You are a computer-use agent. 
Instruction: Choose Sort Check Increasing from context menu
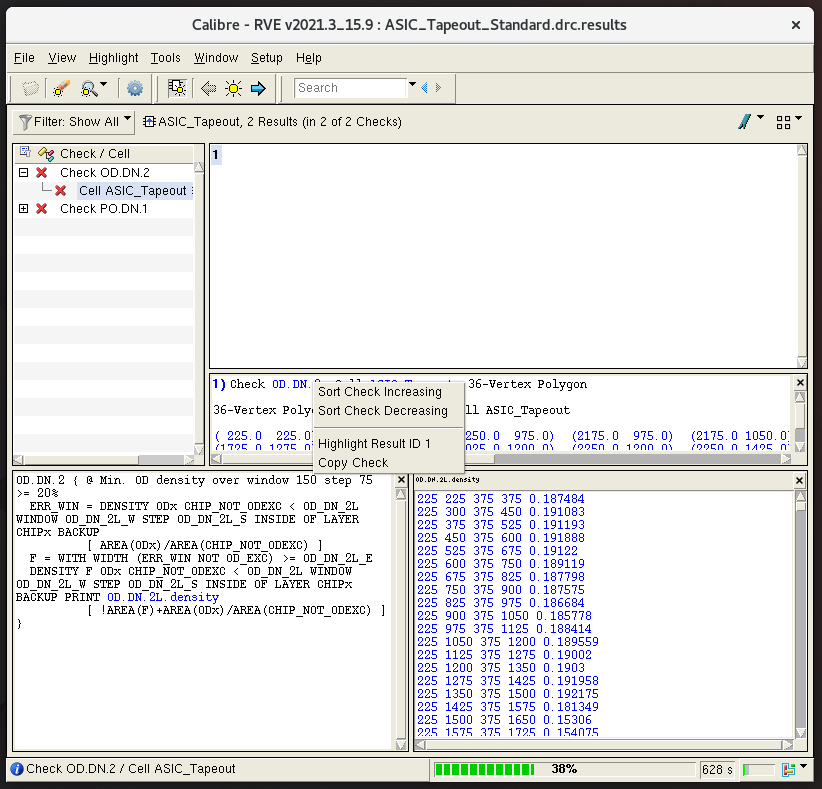point(388,392)
